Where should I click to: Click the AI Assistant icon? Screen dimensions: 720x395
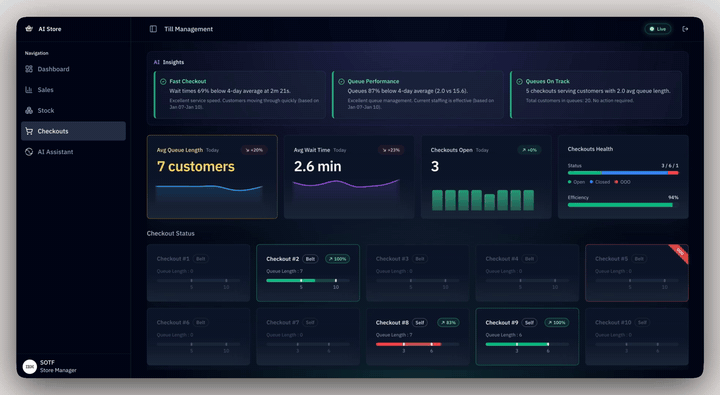click(29, 152)
